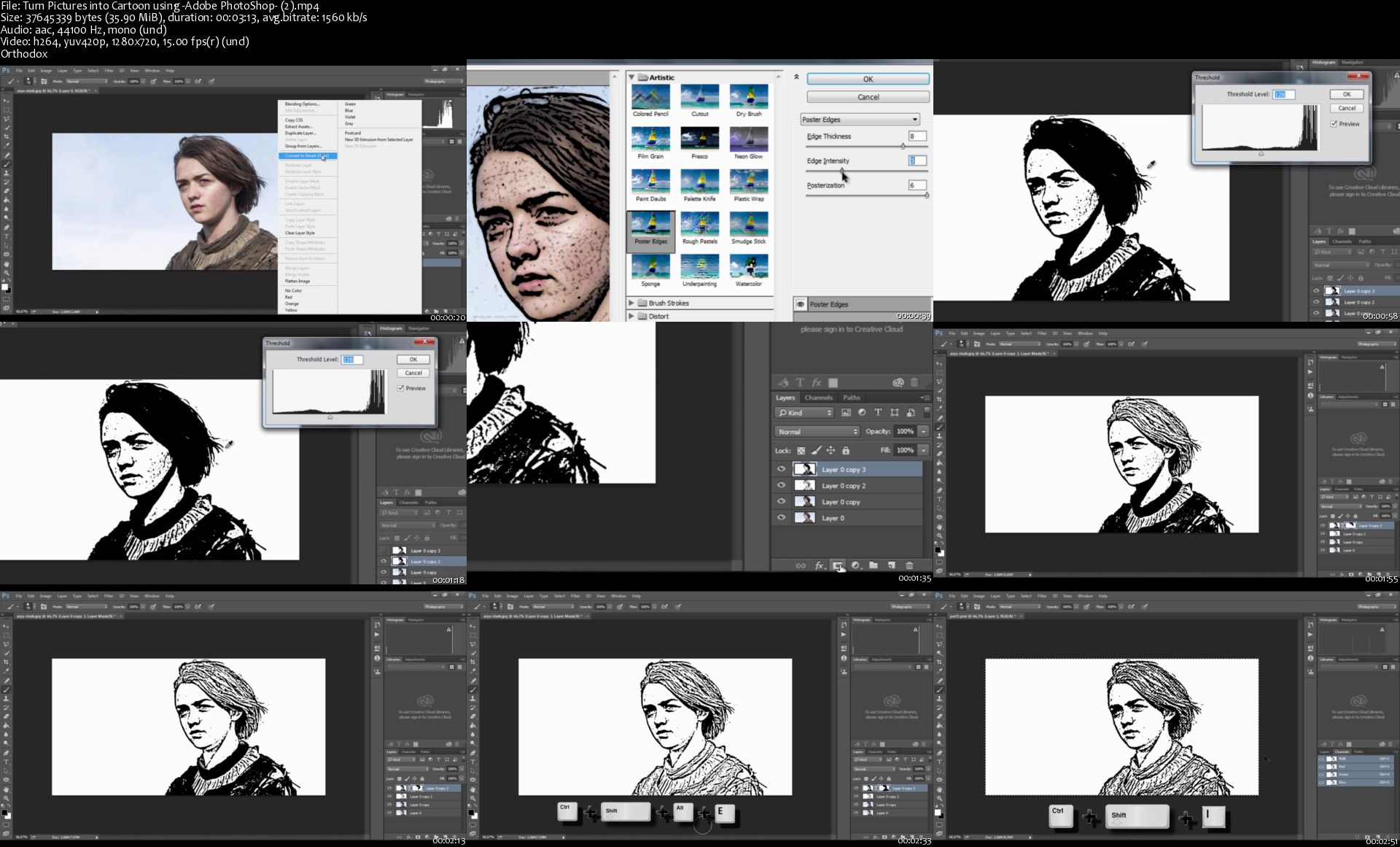Create new adjustment layer icon in 00:01:35 frame
The height and width of the screenshot is (847, 1400).
coord(856,565)
